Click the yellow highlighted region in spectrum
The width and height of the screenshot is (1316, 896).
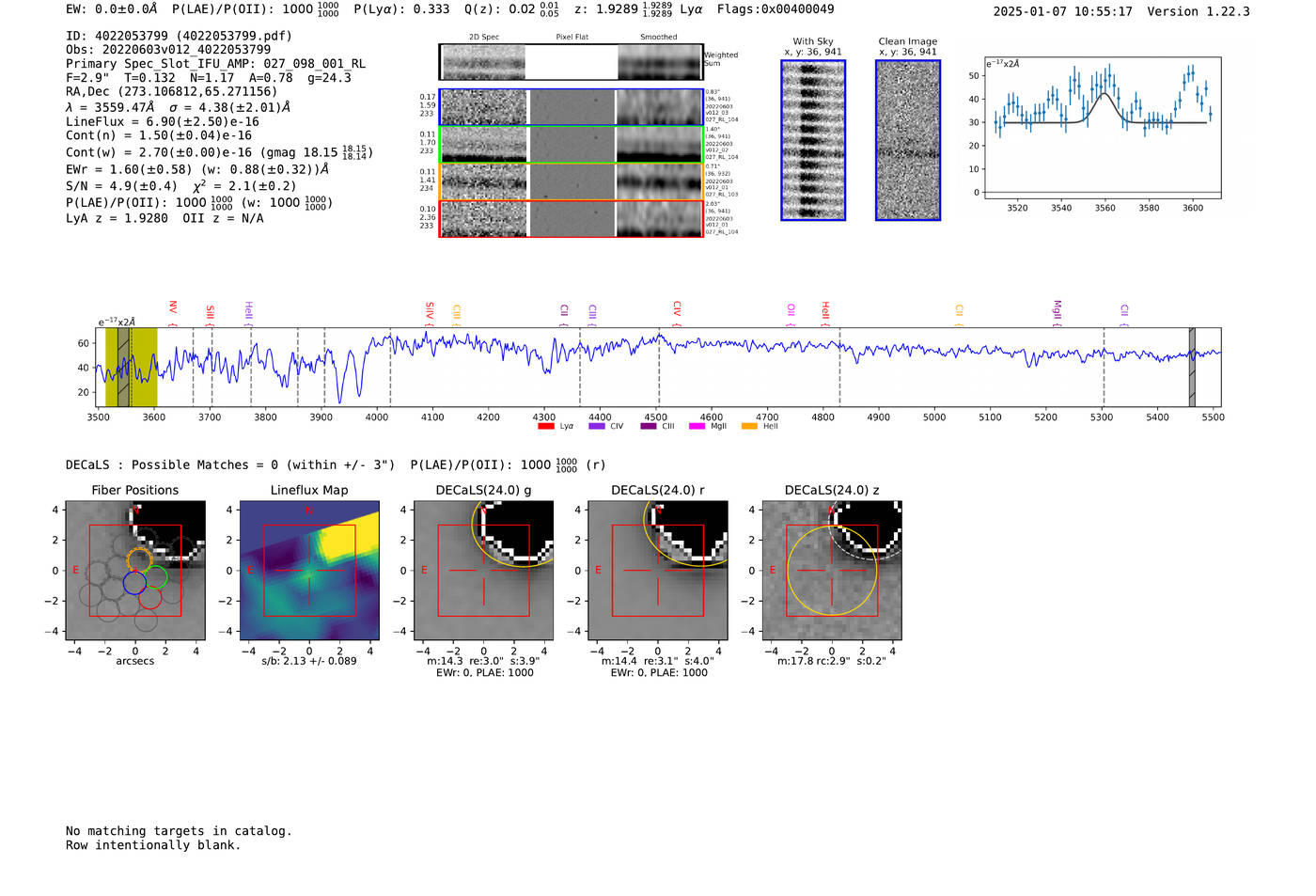point(131,368)
